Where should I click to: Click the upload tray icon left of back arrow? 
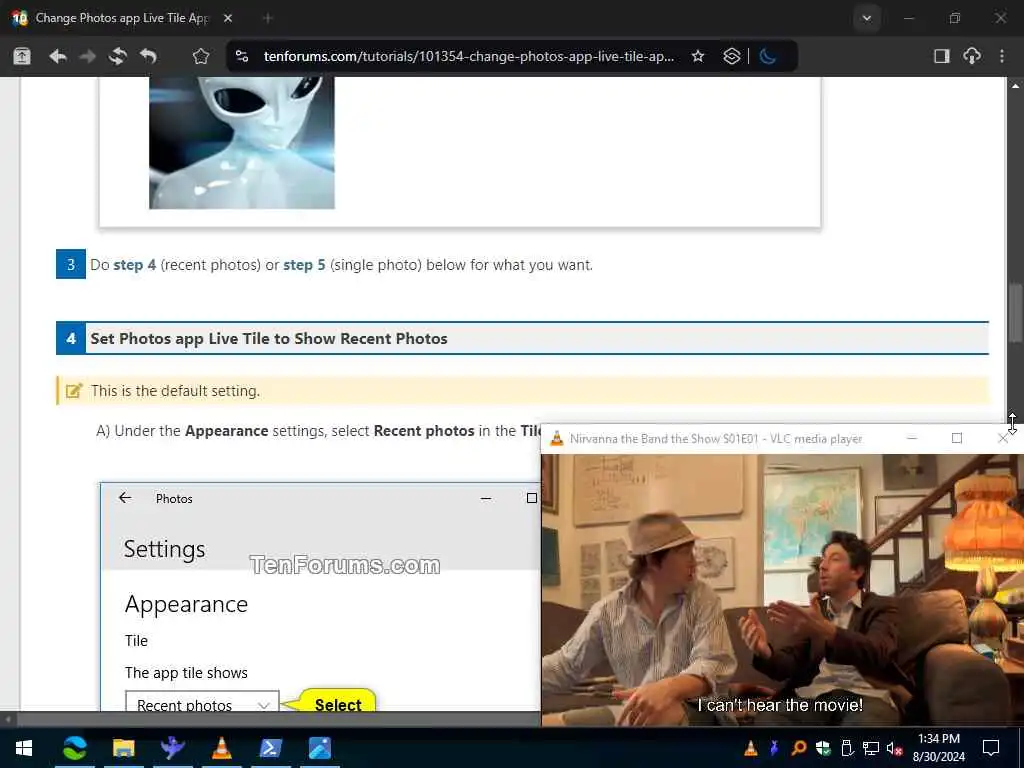[x=22, y=57]
